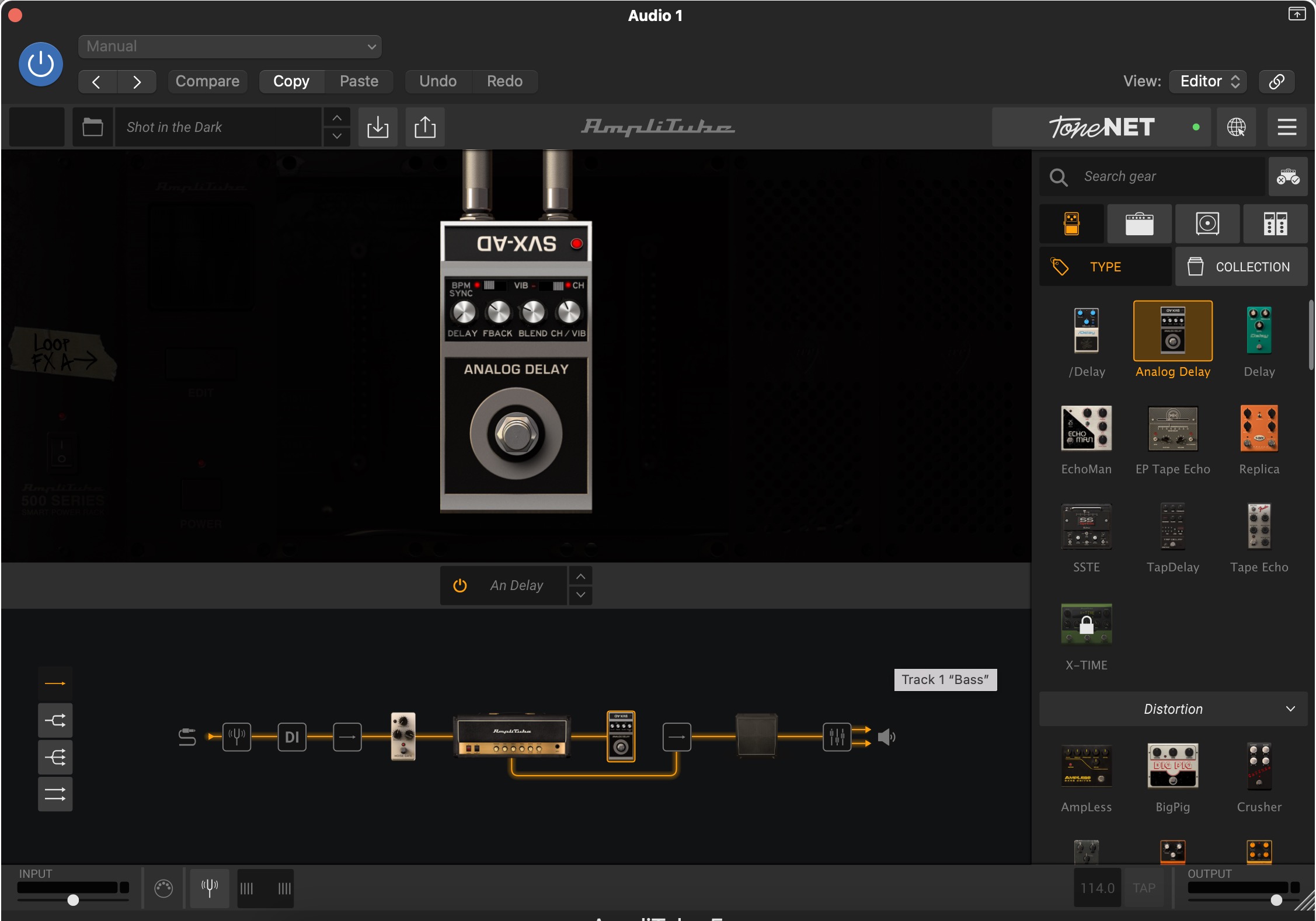This screenshot has width=1316, height=921.
Task: Click the TAP tempo button
Action: tap(1144, 888)
